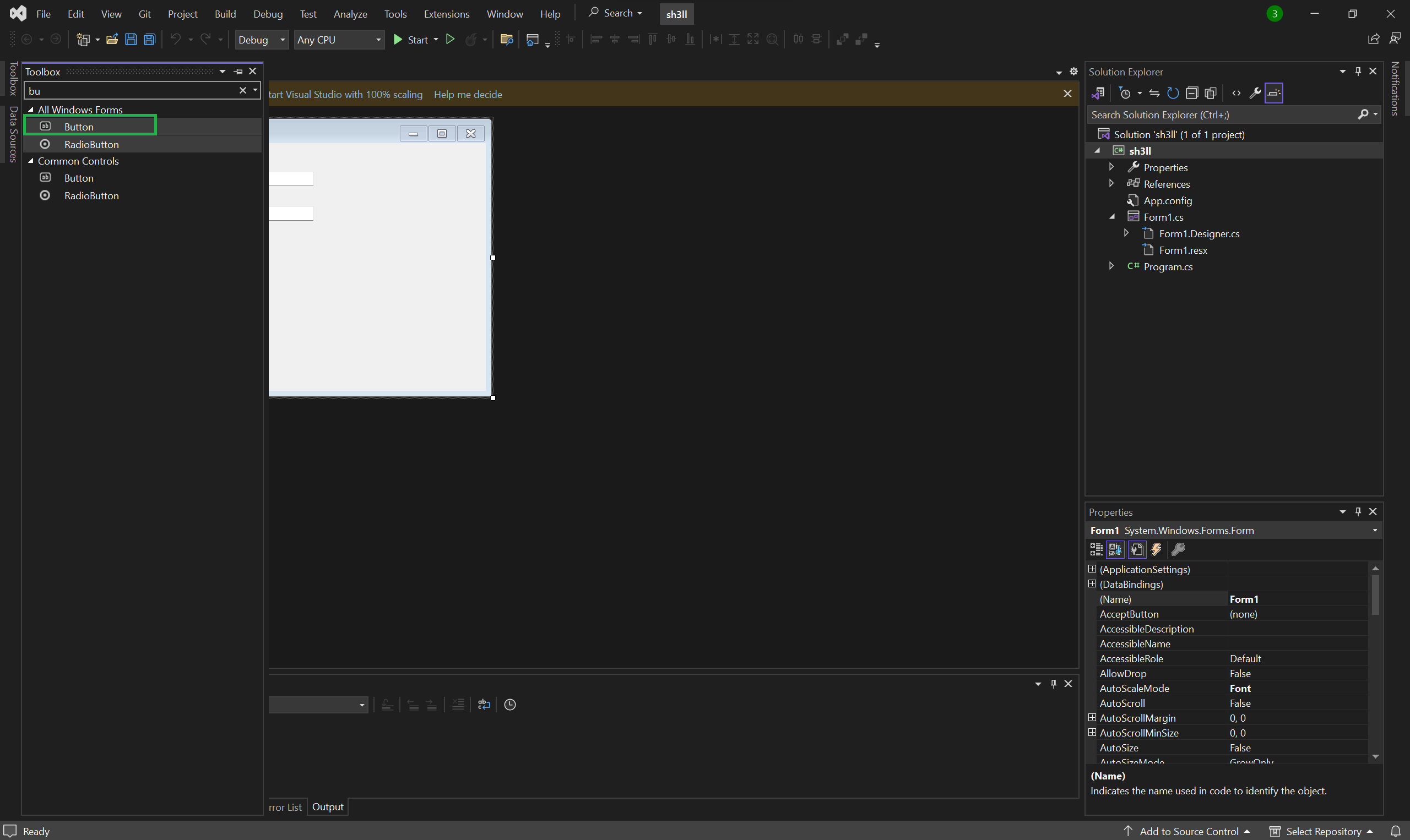Open the Debug configuration dropdown

[x=262, y=40]
